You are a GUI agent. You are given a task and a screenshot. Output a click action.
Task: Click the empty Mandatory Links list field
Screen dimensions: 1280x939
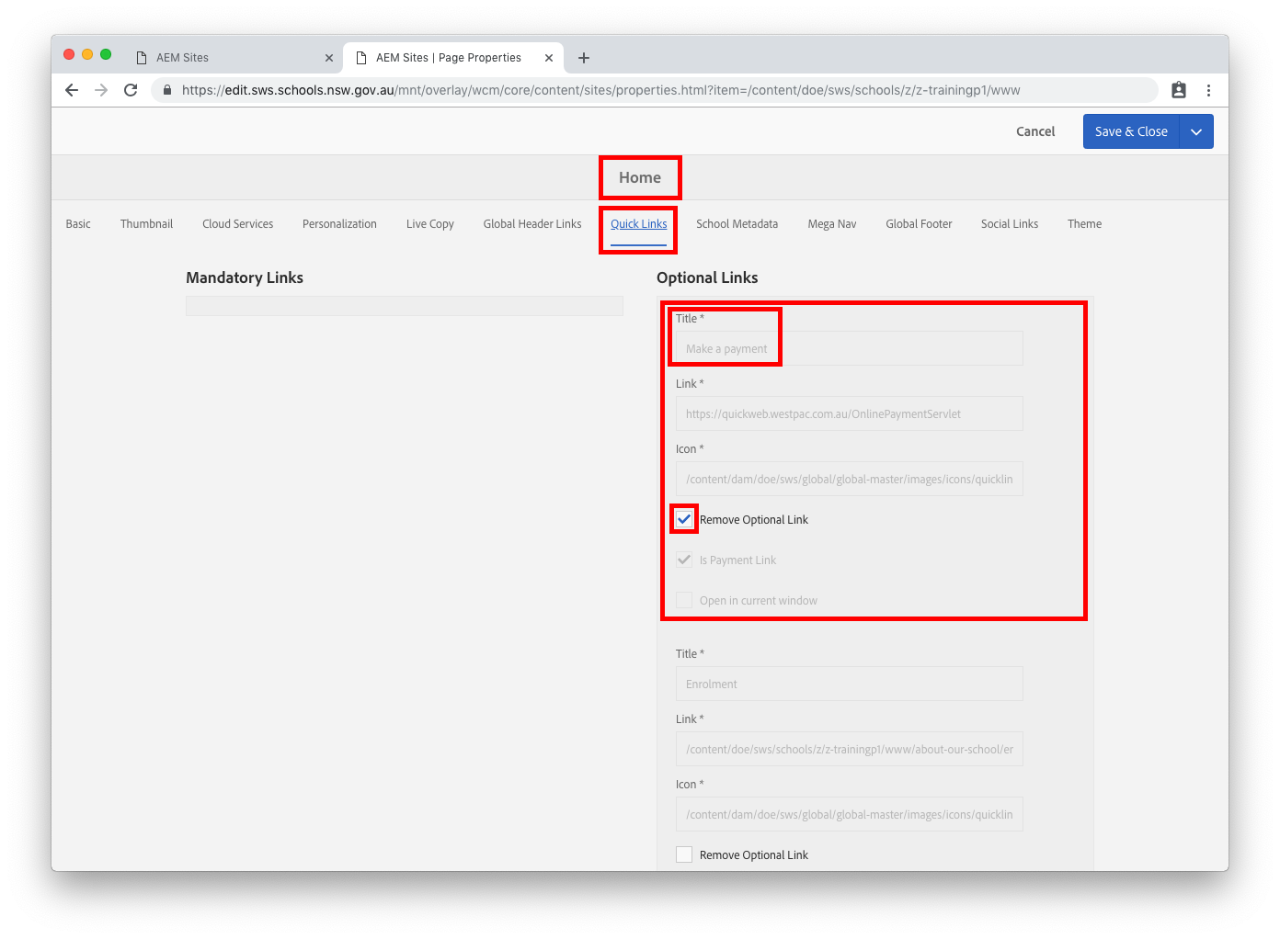404,306
